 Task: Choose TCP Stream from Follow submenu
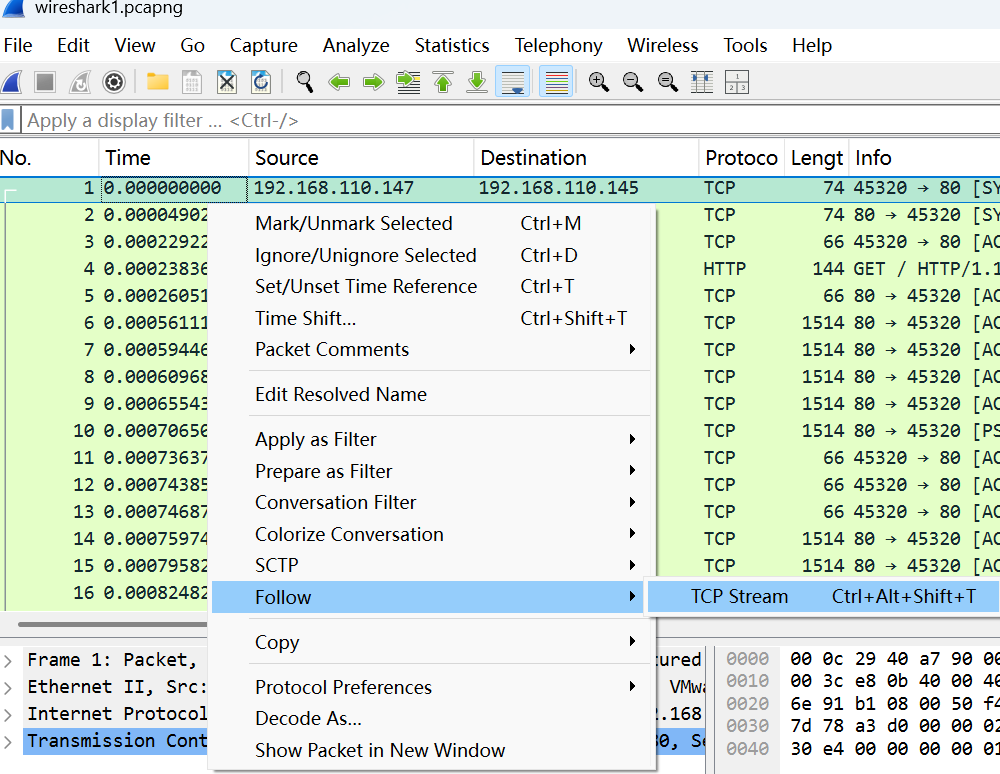[739, 597]
